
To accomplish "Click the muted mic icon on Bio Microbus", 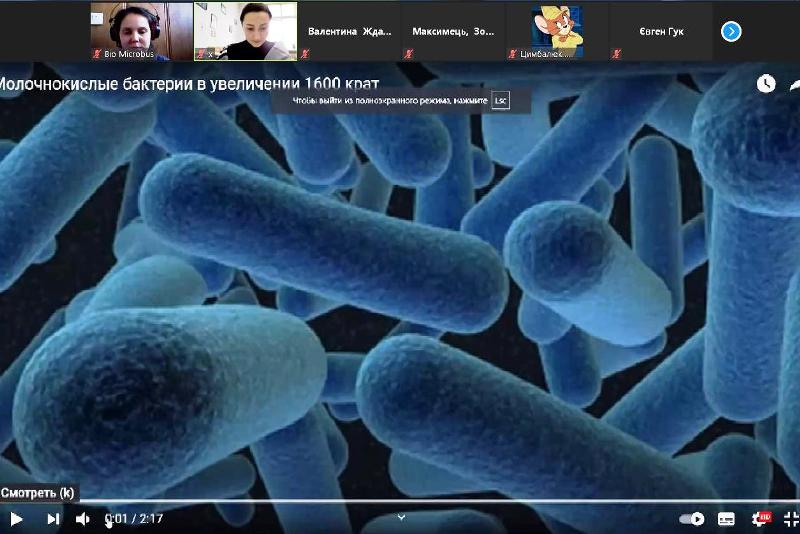I will coord(97,54).
